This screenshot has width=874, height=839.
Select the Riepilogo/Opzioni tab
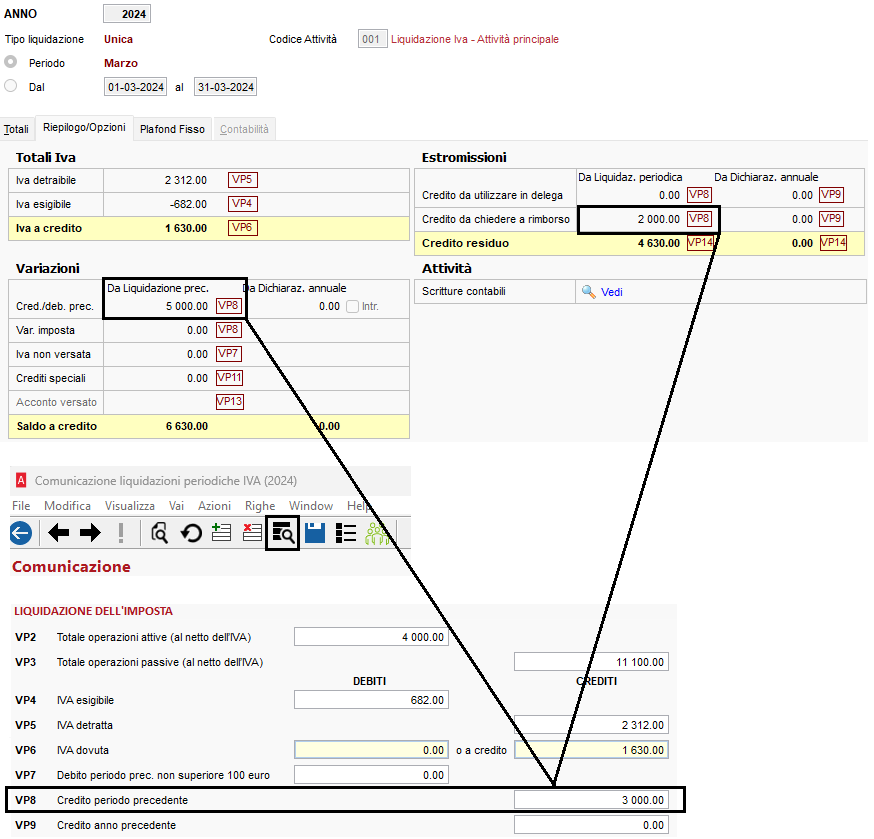(84, 128)
